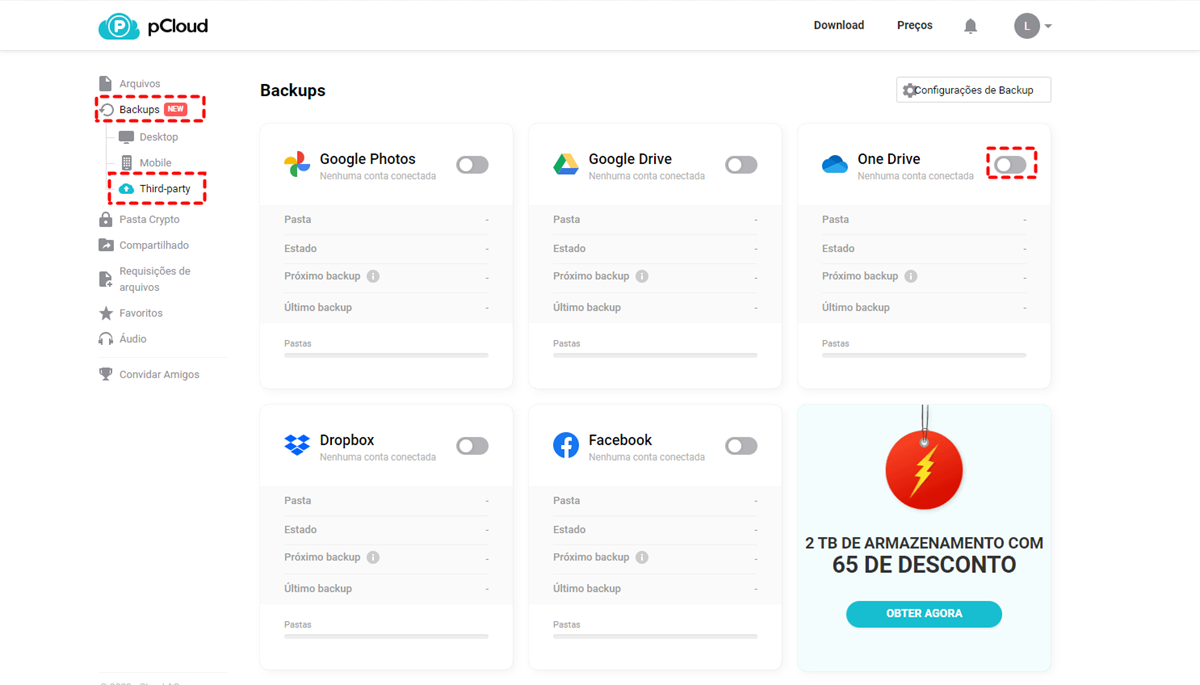Click the Google Drive triangle logo
This screenshot has width=1200, height=685.
click(566, 165)
